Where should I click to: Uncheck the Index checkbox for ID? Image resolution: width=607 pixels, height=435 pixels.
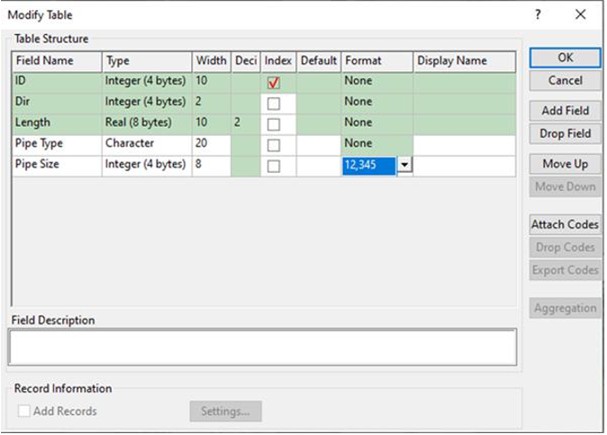click(x=273, y=82)
